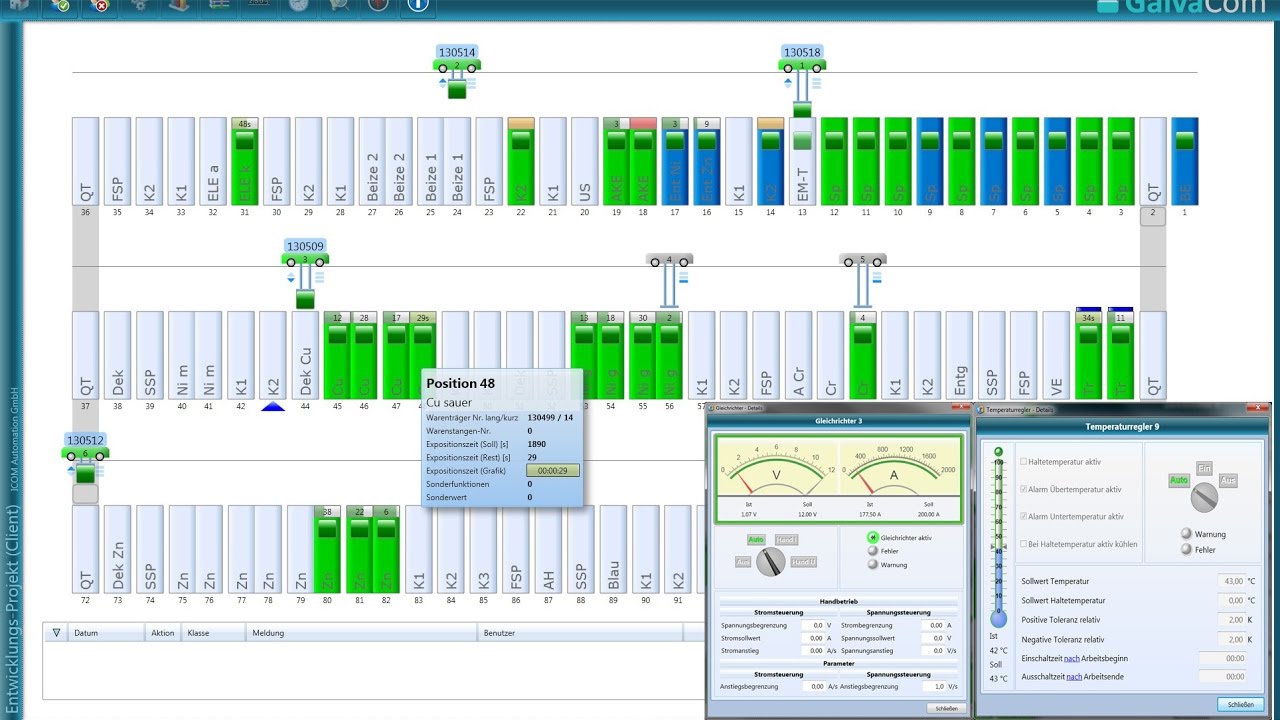Click the Spannungsbegrenzung value field

coord(813,625)
